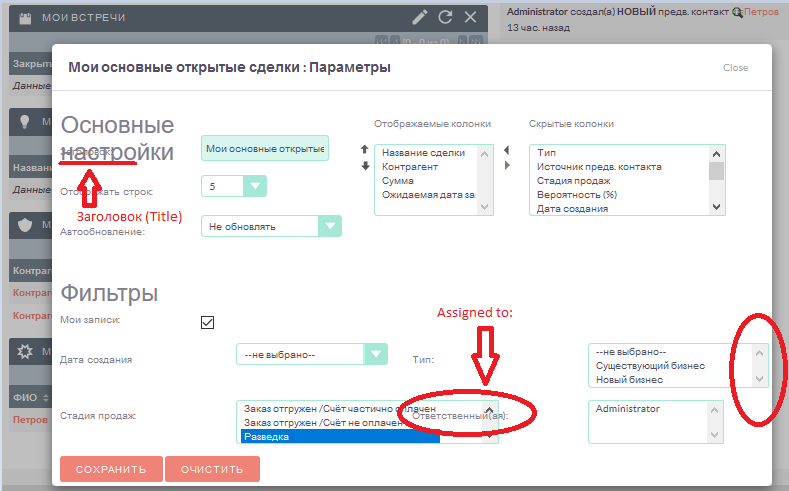Select Заказ отгружен /Счёт частично оплачен stage
The height and width of the screenshot is (491, 789).
coord(340,408)
